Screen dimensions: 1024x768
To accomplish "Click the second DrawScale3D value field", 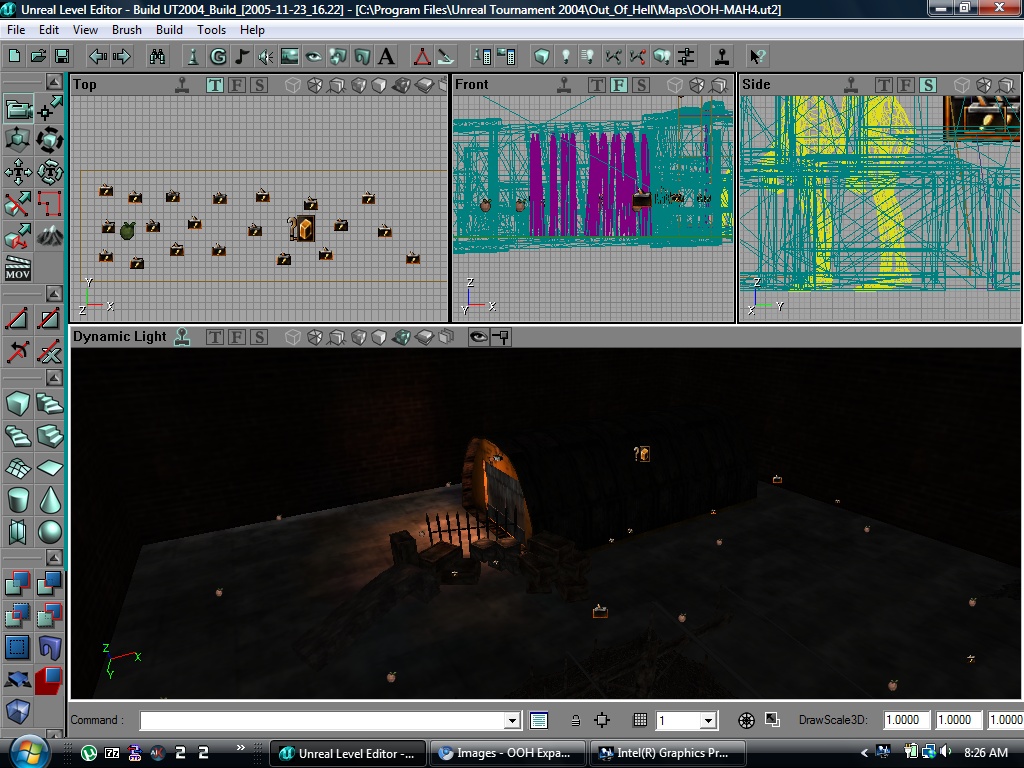I will (x=959, y=720).
